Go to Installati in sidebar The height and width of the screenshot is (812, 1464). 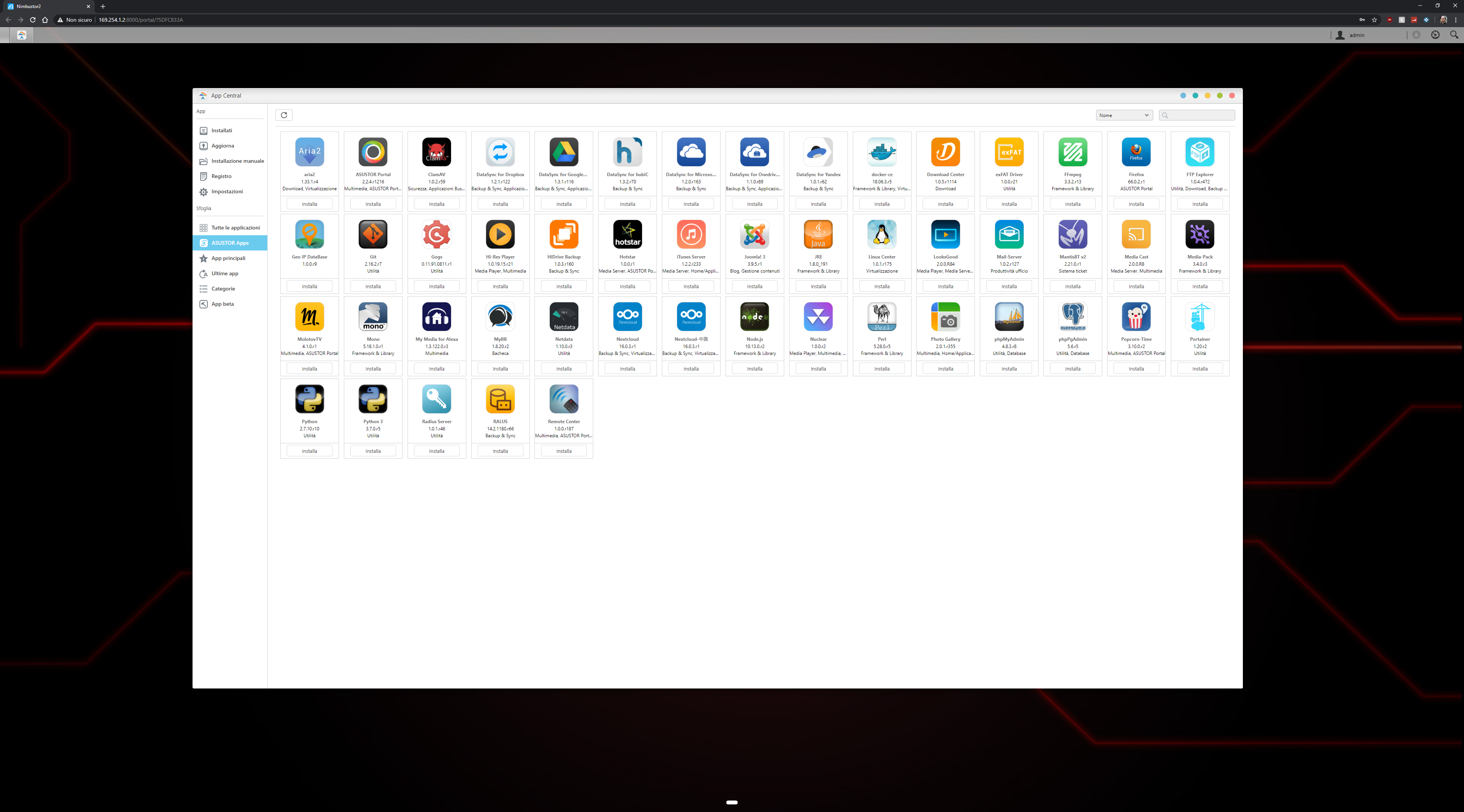click(230, 131)
